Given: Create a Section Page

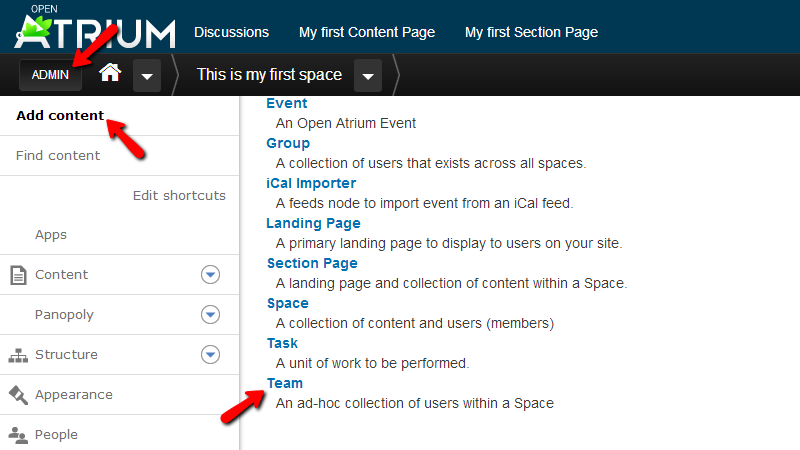Looking at the screenshot, I should tap(312, 263).
